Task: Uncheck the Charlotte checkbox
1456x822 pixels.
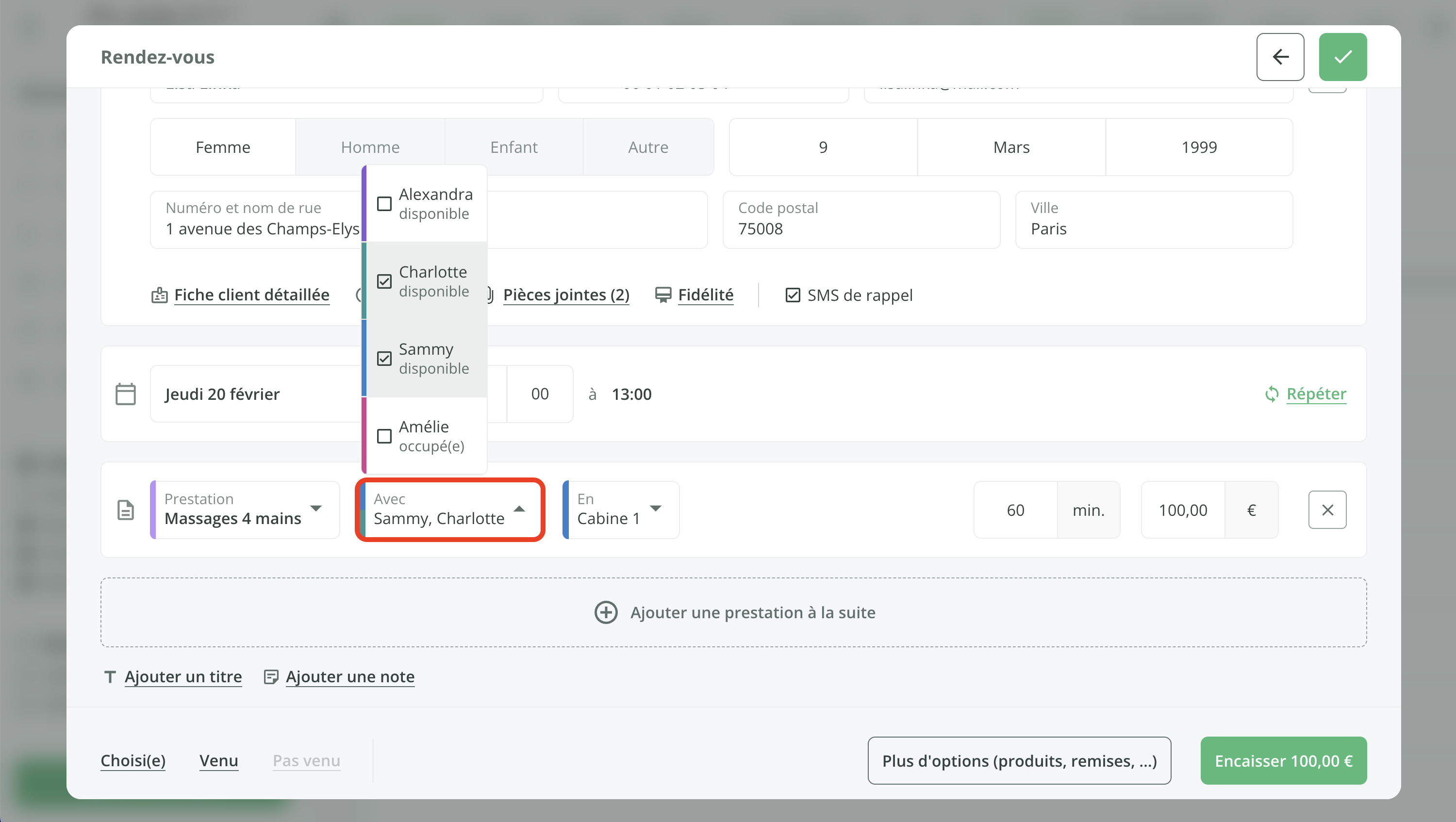Action: pyautogui.click(x=384, y=281)
